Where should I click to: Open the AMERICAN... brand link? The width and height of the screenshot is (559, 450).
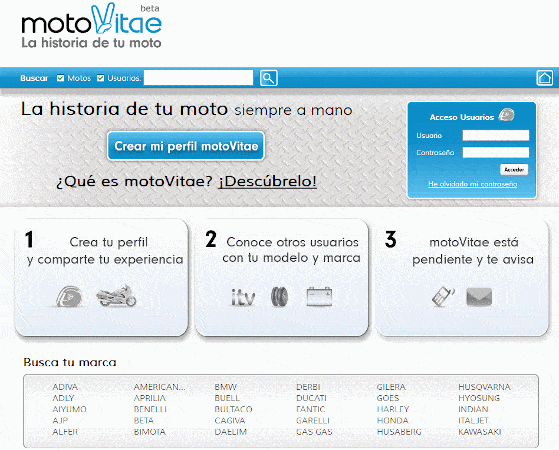point(160,387)
